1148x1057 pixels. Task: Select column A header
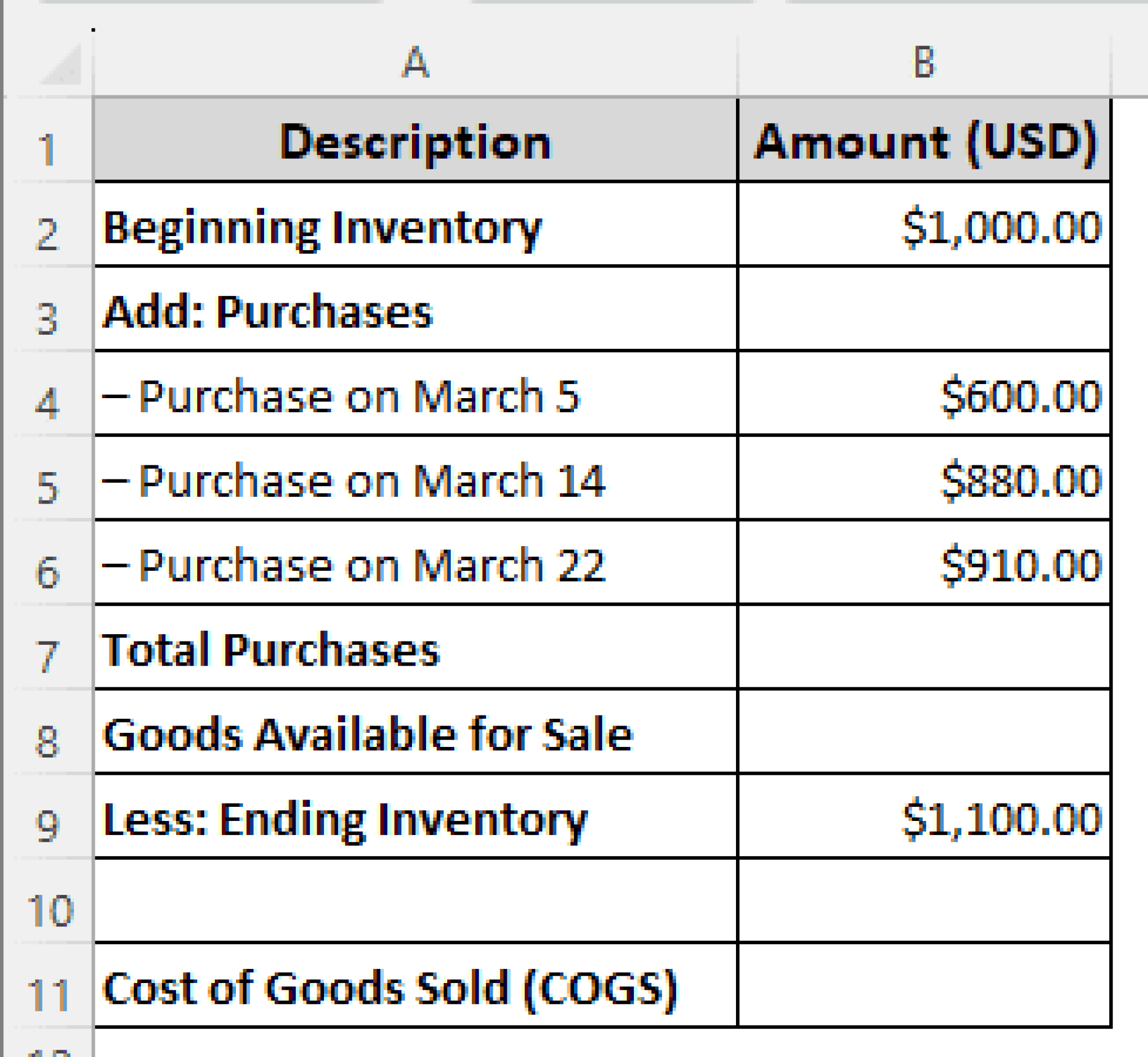coord(415,62)
